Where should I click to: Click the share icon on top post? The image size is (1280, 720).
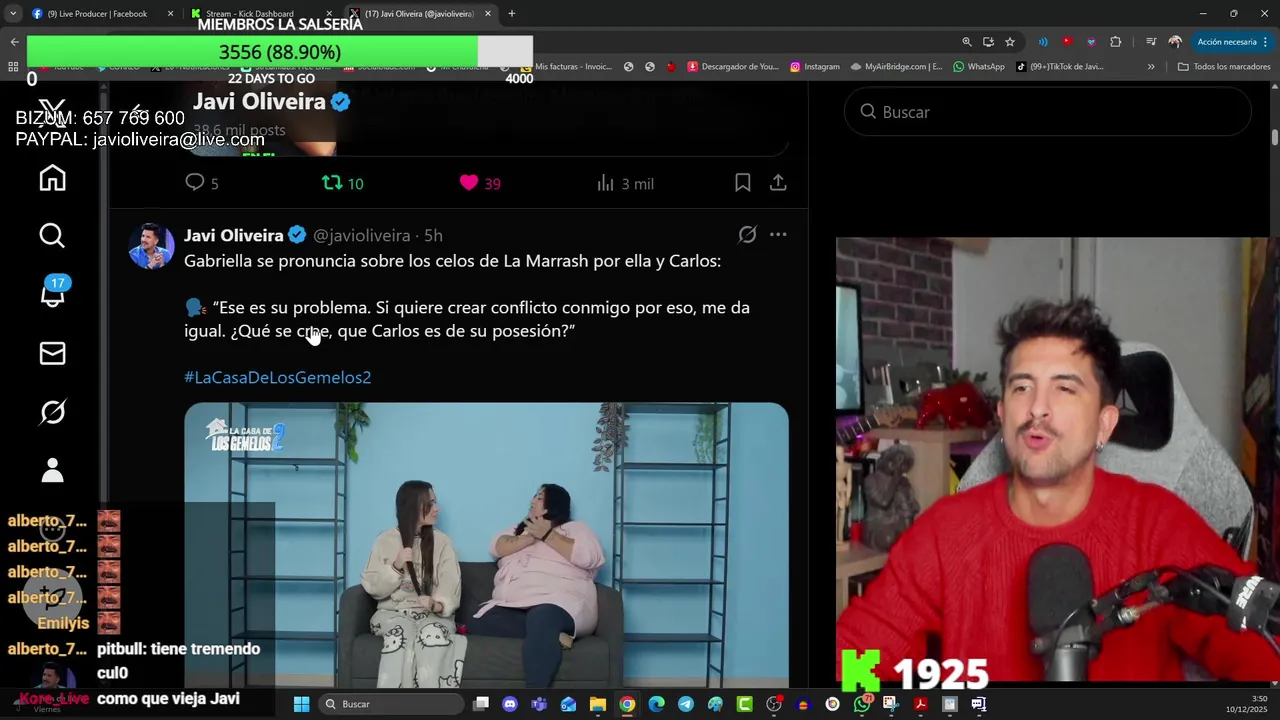coord(778,183)
